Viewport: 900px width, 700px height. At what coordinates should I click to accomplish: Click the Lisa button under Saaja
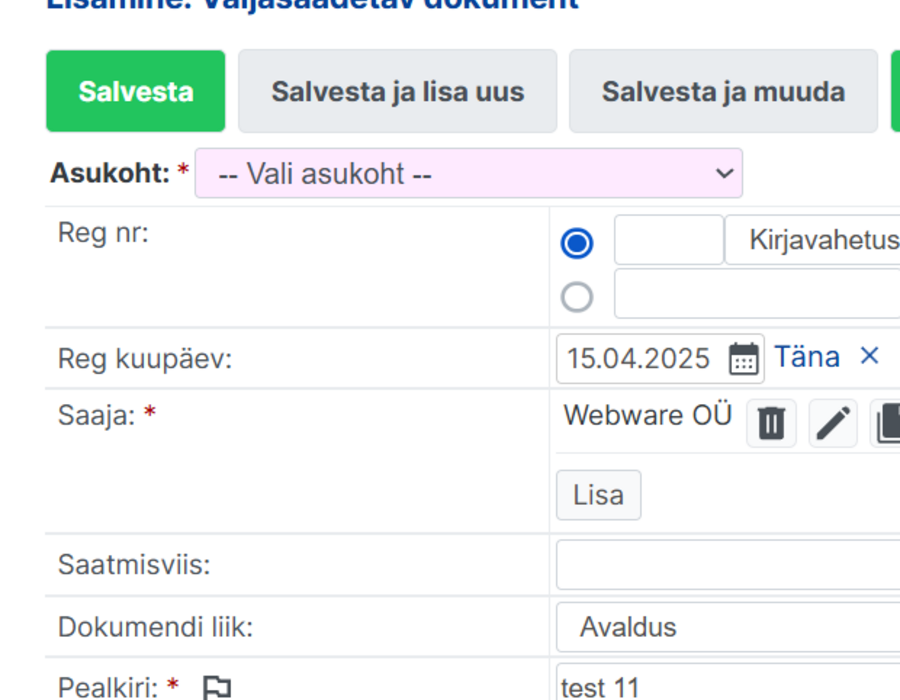[599, 495]
